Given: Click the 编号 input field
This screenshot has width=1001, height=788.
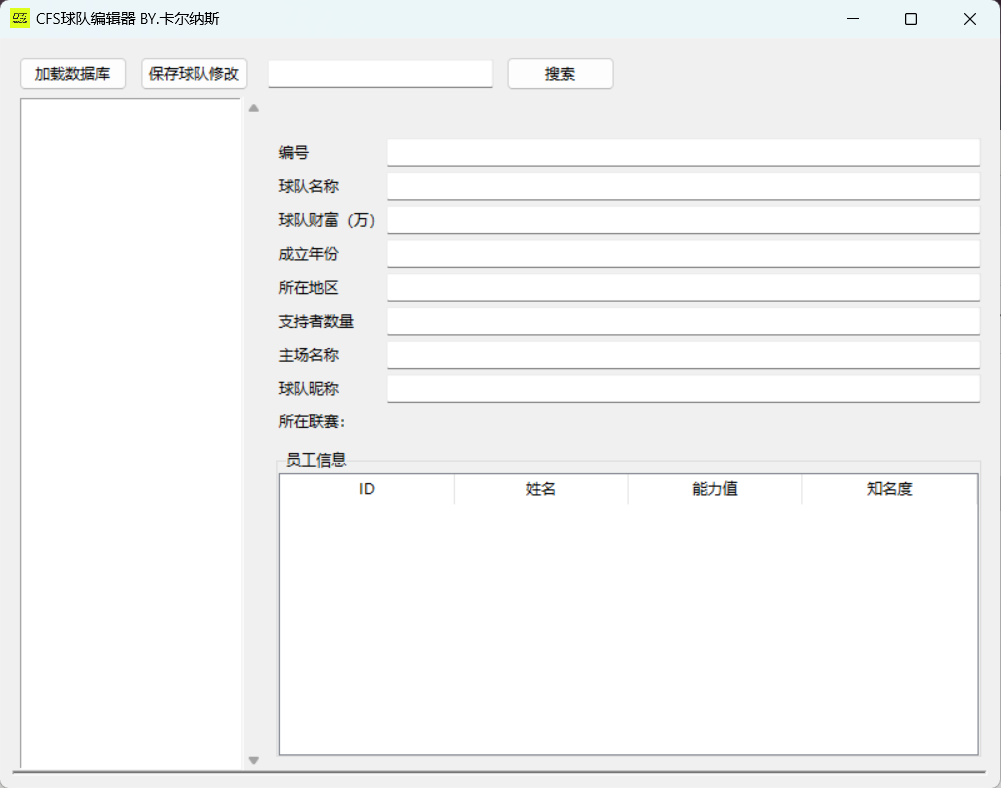Looking at the screenshot, I should [683, 153].
